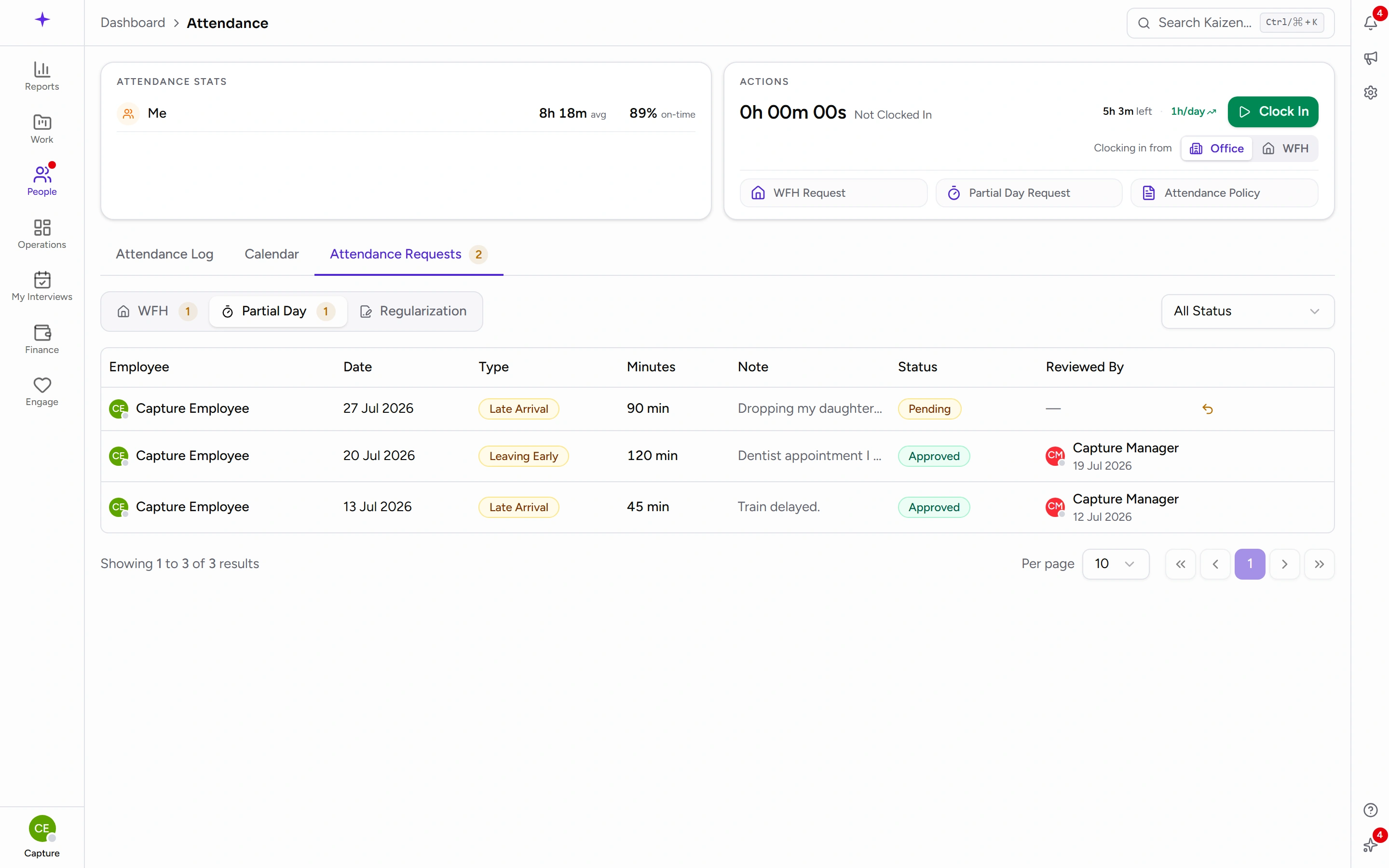Open settings gear icon
Image resolution: width=1389 pixels, height=868 pixels.
click(x=1370, y=93)
